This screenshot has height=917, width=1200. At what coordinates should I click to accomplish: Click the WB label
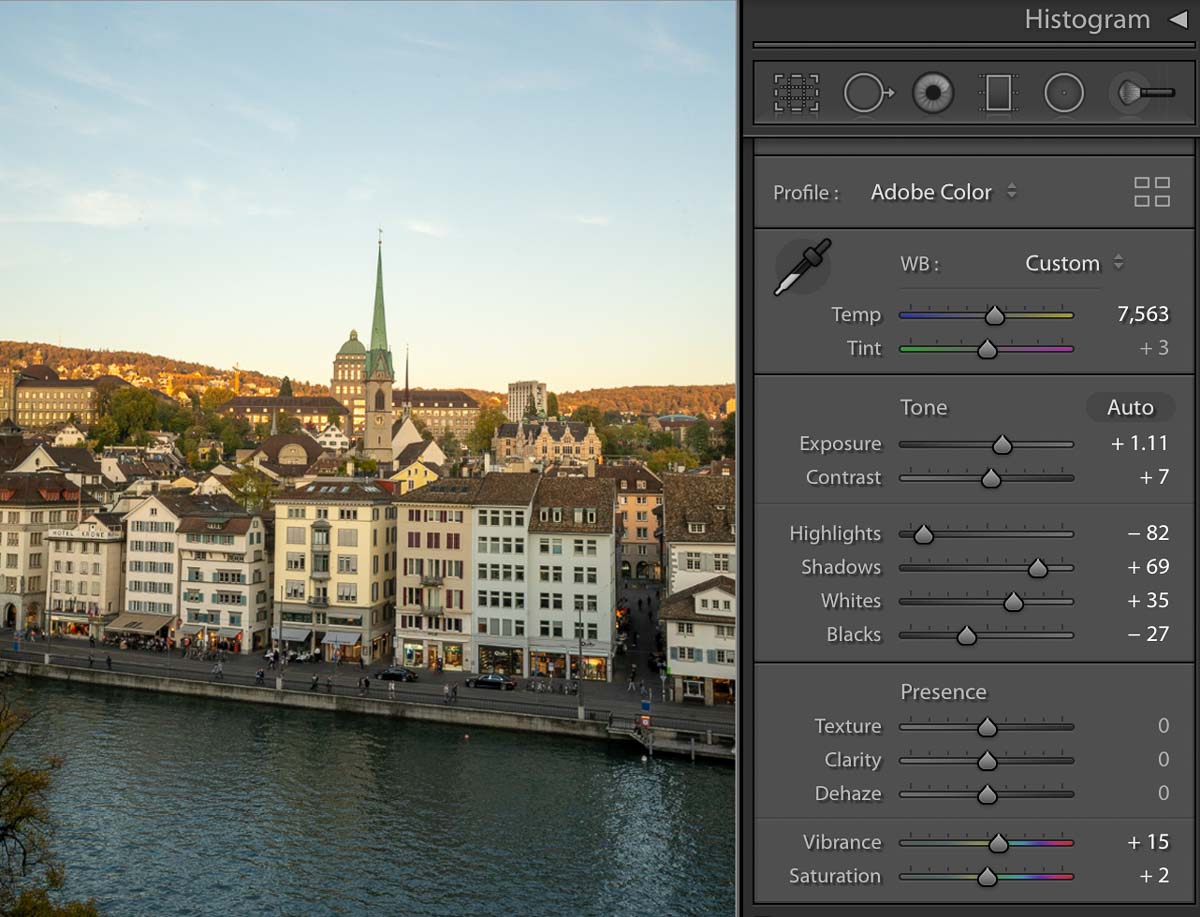[920, 264]
